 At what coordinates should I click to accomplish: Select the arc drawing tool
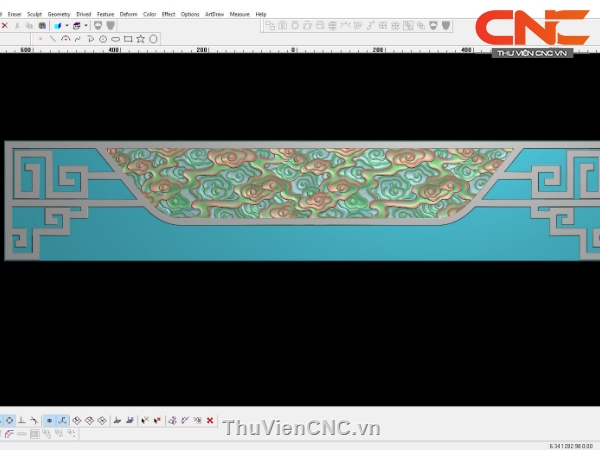[66, 39]
